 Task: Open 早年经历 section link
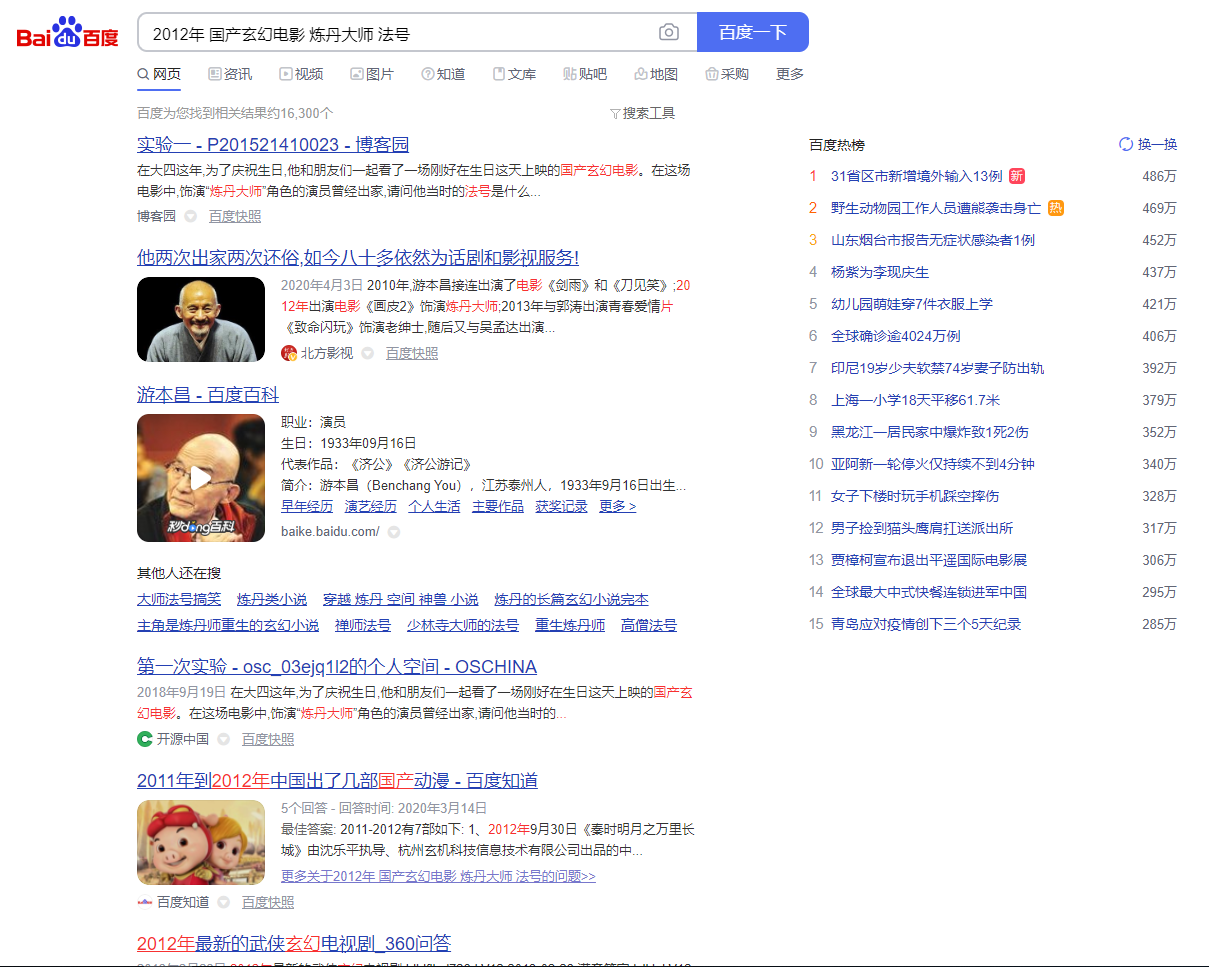point(307,506)
